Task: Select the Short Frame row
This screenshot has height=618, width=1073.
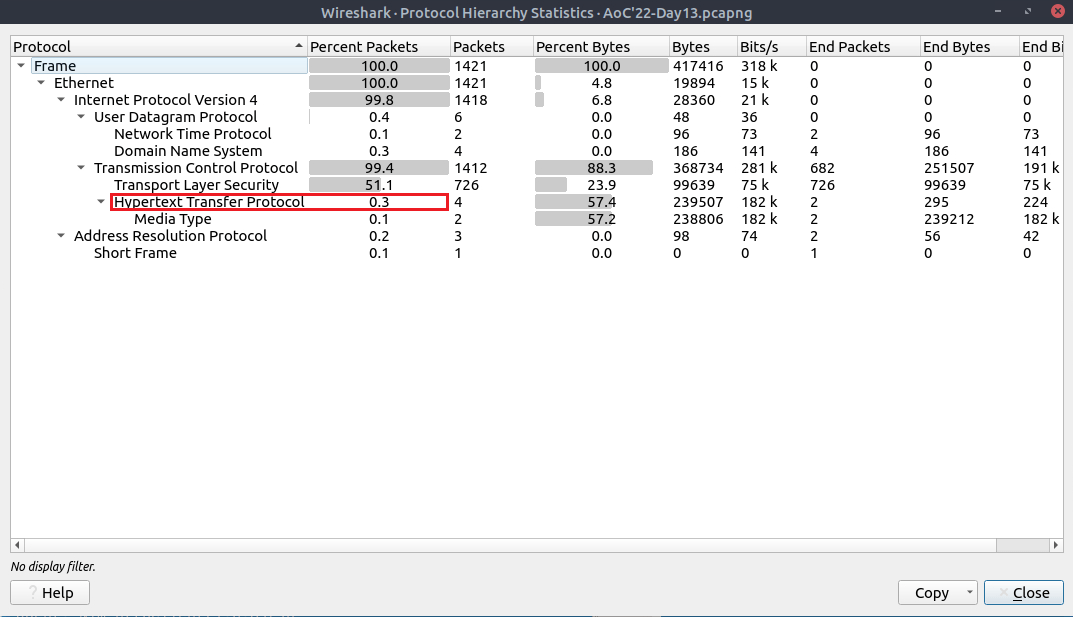Action: (x=536, y=253)
